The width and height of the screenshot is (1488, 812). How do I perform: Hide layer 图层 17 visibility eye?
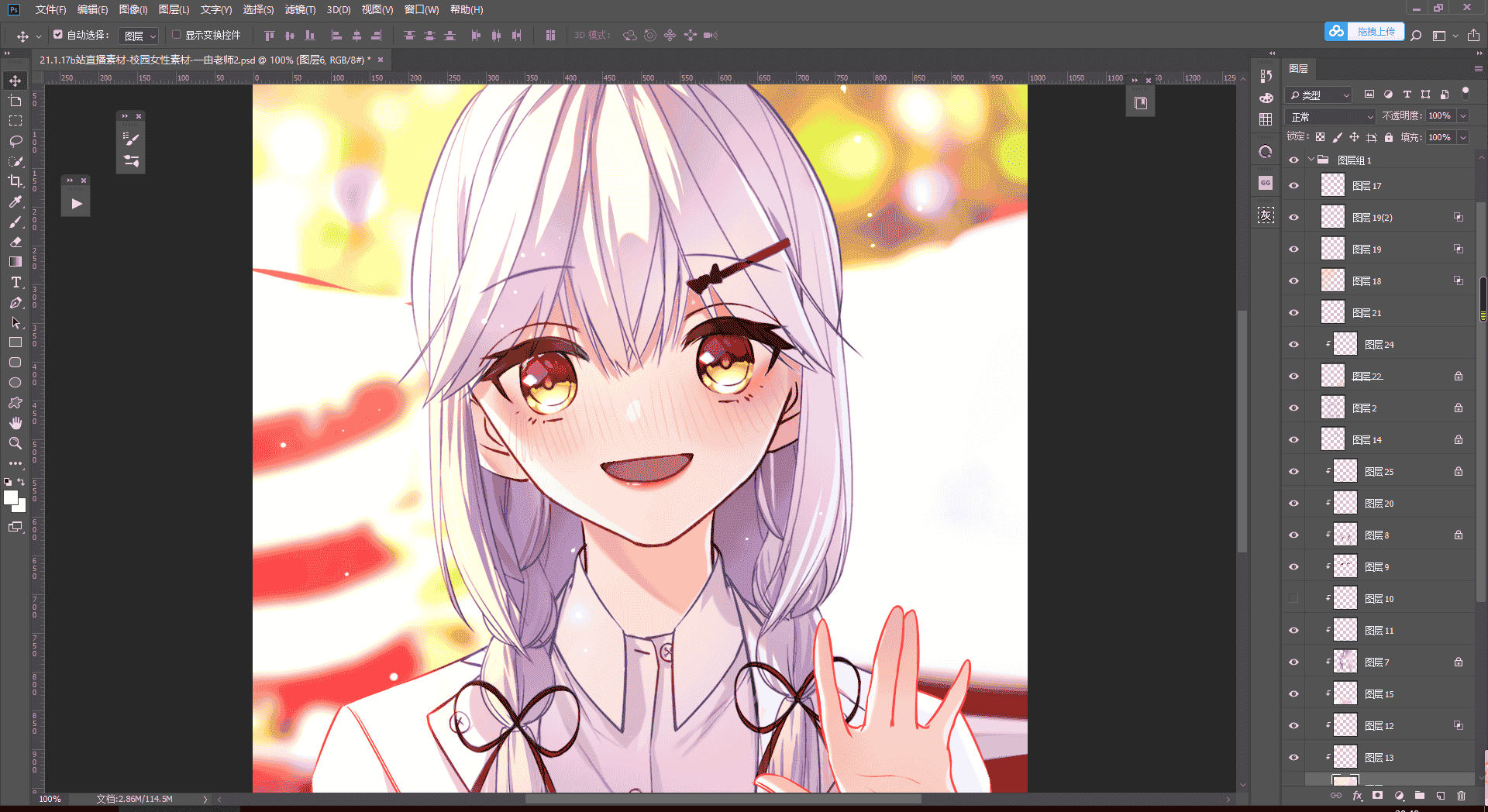pos(1293,186)
